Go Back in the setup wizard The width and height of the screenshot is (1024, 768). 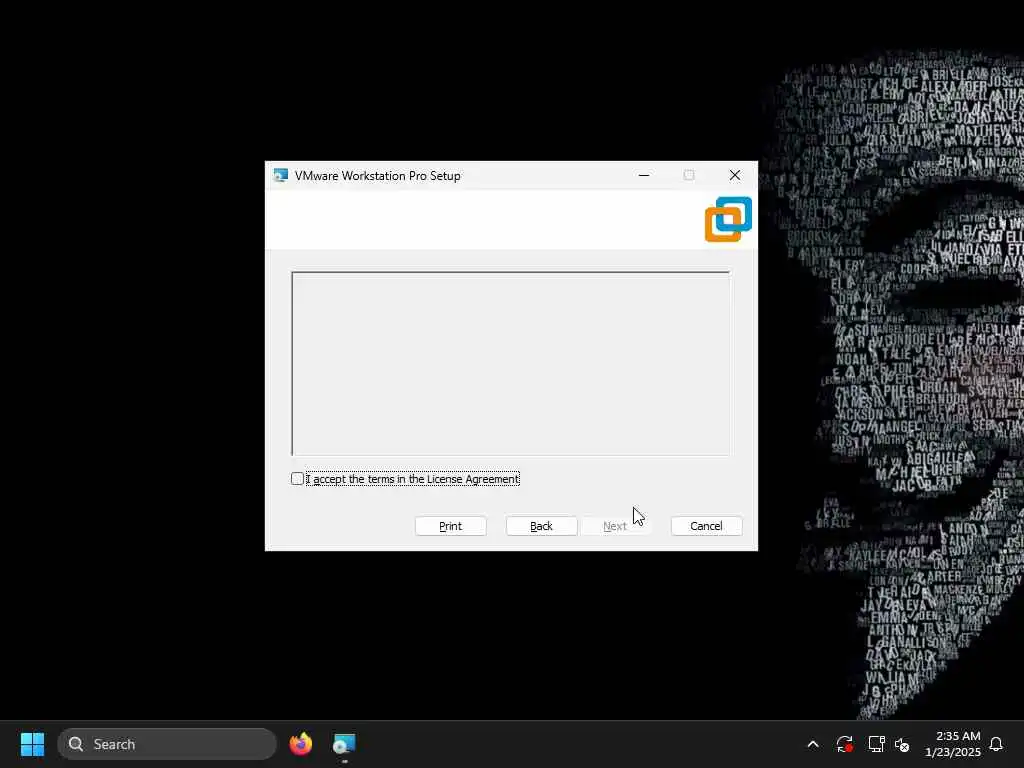click(541, 526)
